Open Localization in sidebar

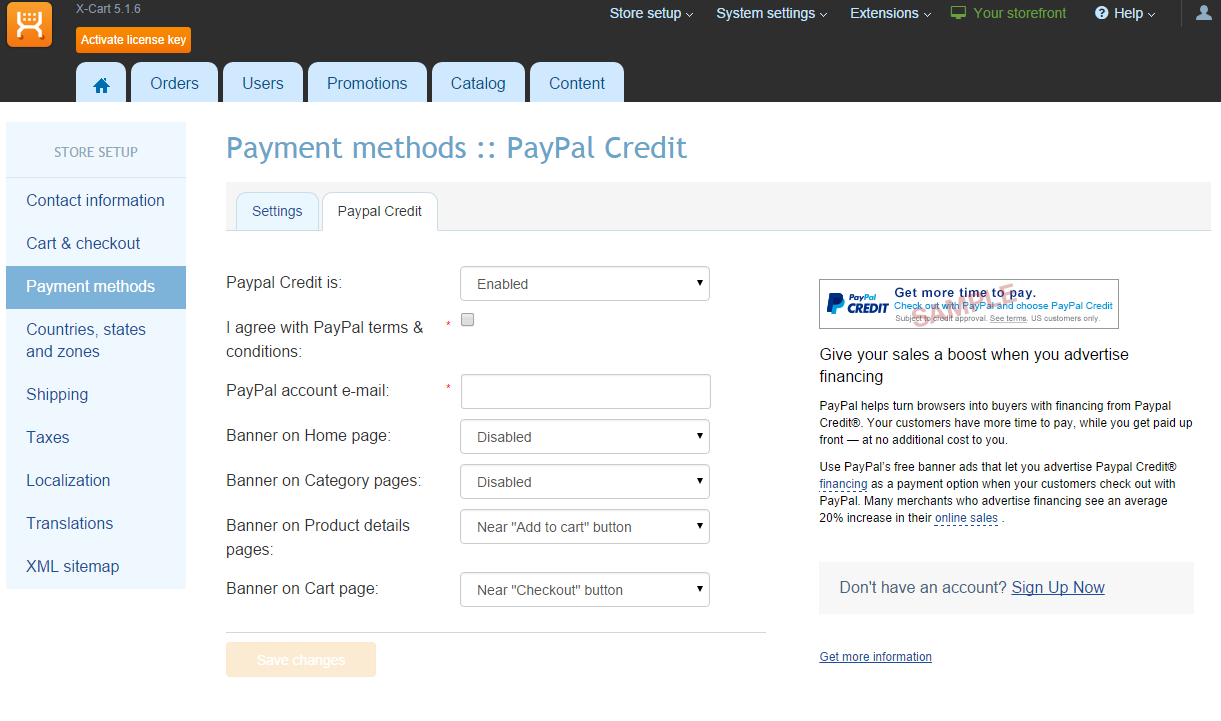(x=96, y=480)
